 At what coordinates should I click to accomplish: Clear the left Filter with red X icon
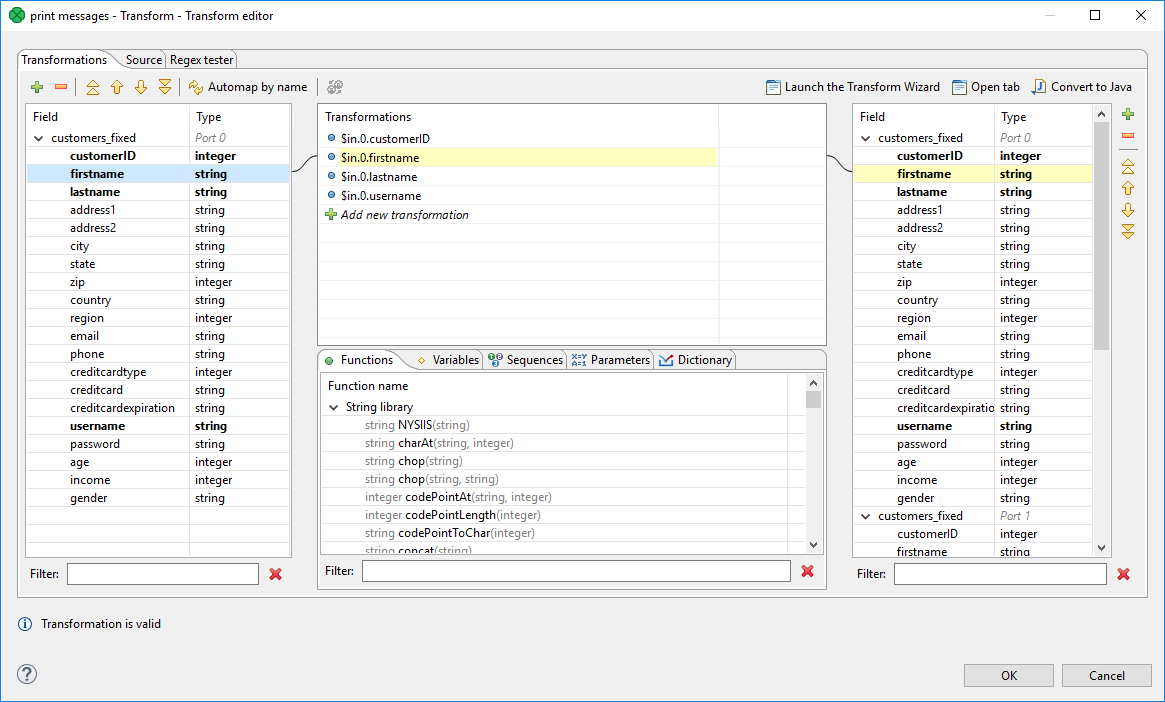point(276,574)
